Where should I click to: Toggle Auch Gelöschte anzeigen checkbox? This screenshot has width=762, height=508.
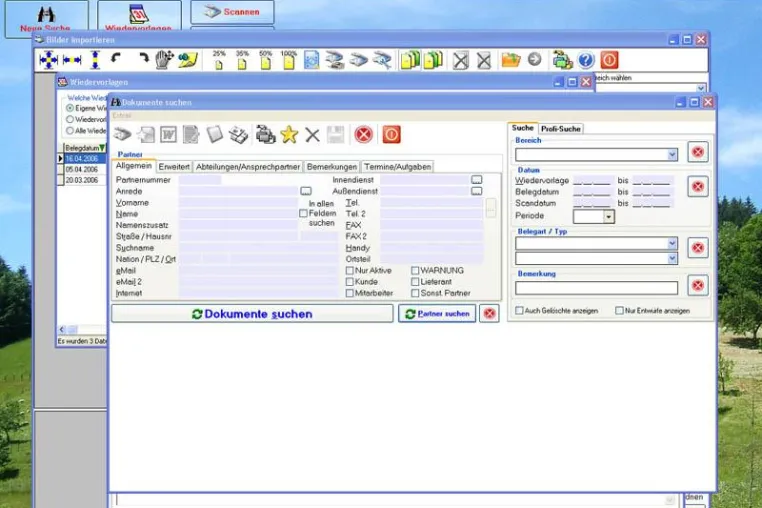point(519,311)
